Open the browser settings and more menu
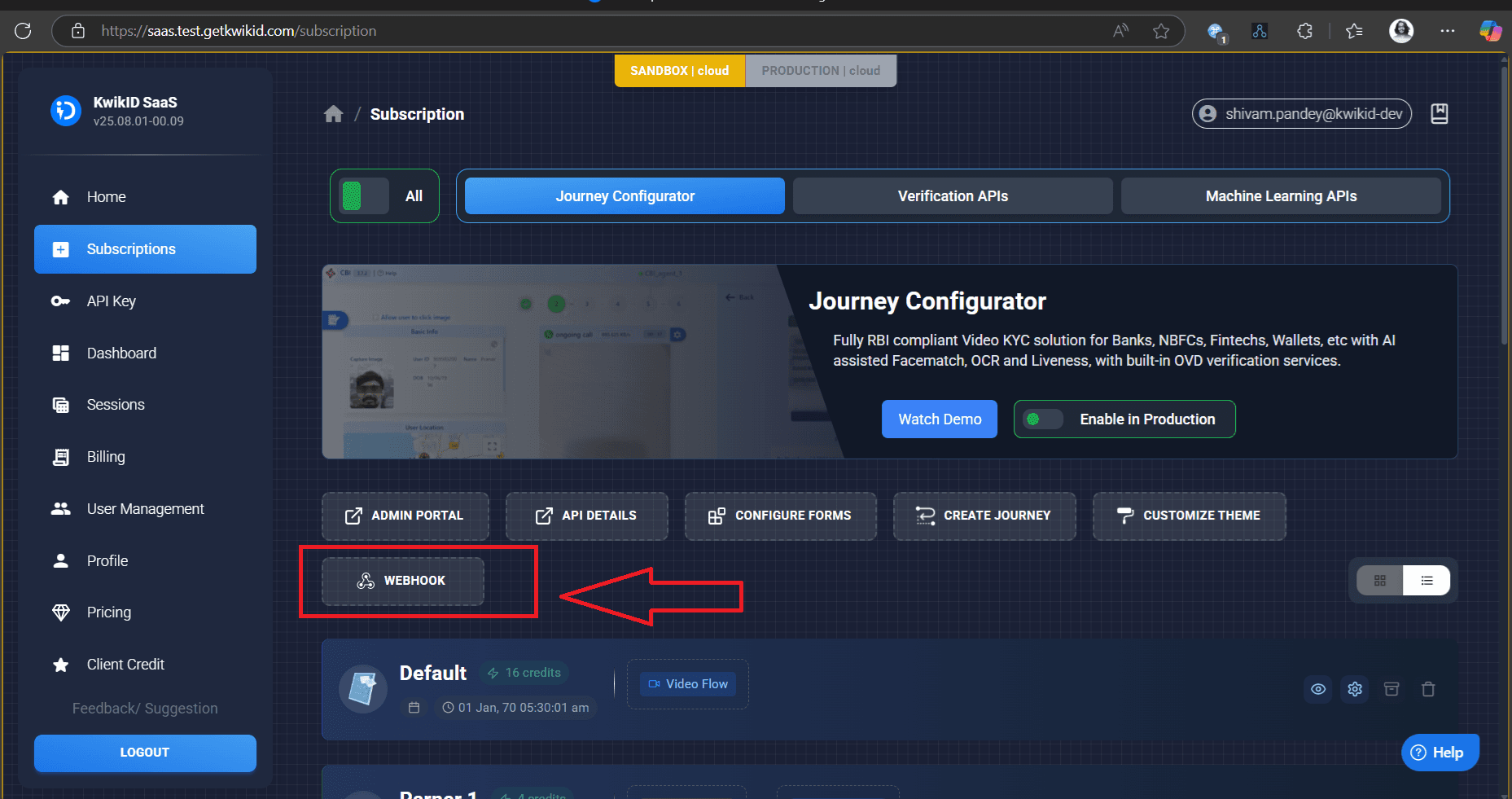 (1447, 31)
